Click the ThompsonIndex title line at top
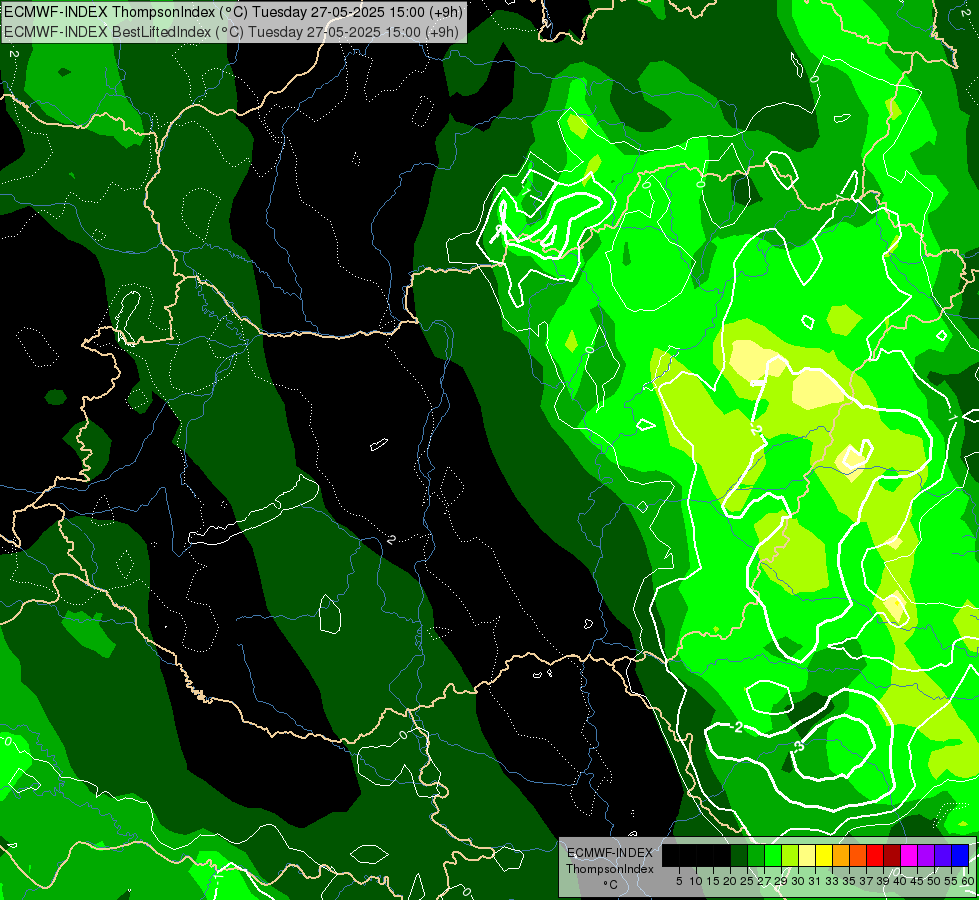The image size is (979, 900). [234, 12]
